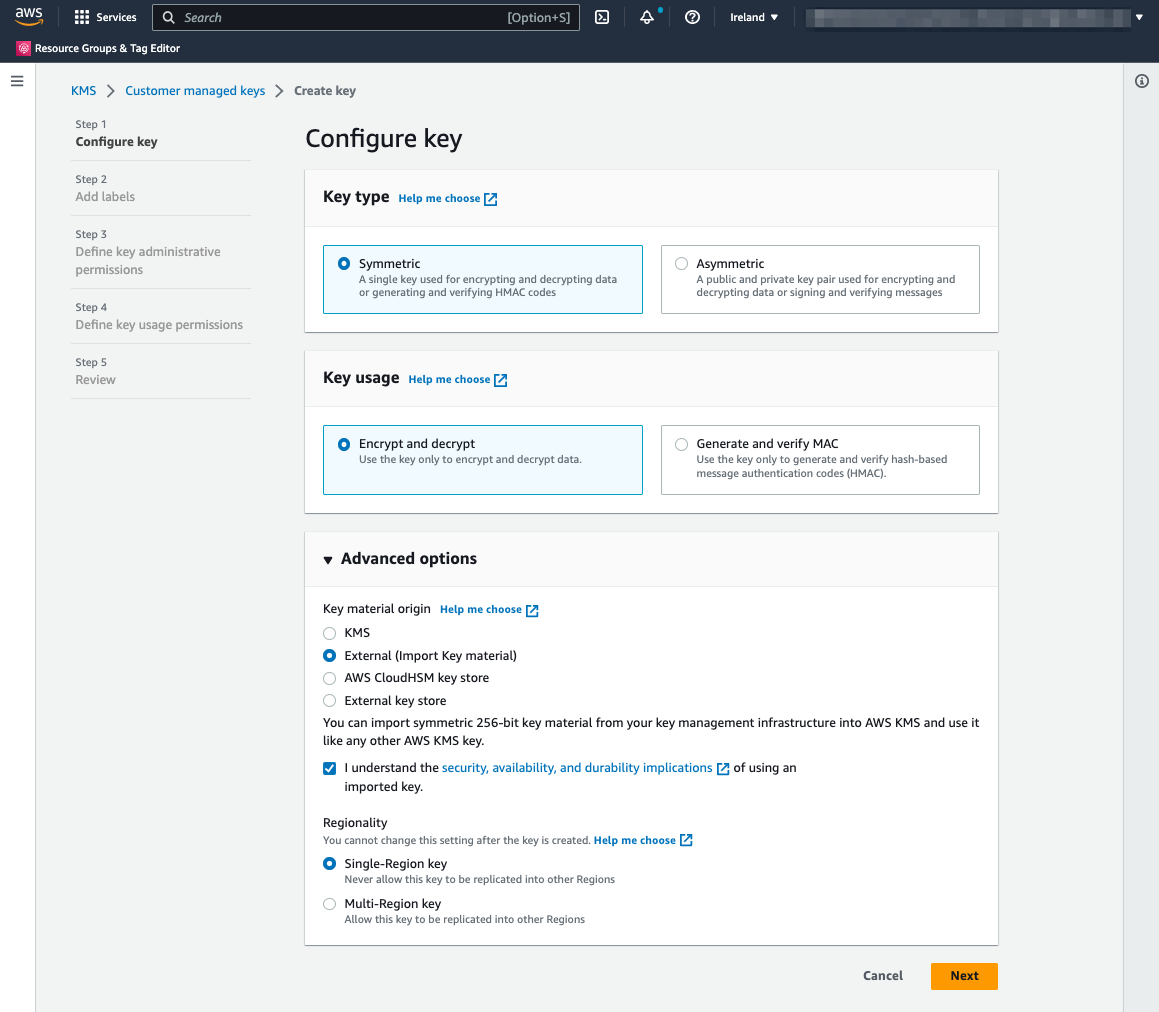Click external link icon beside Key material origin help
The width and height of the screenshot is (1159, 1012).
tap(532, 610)
